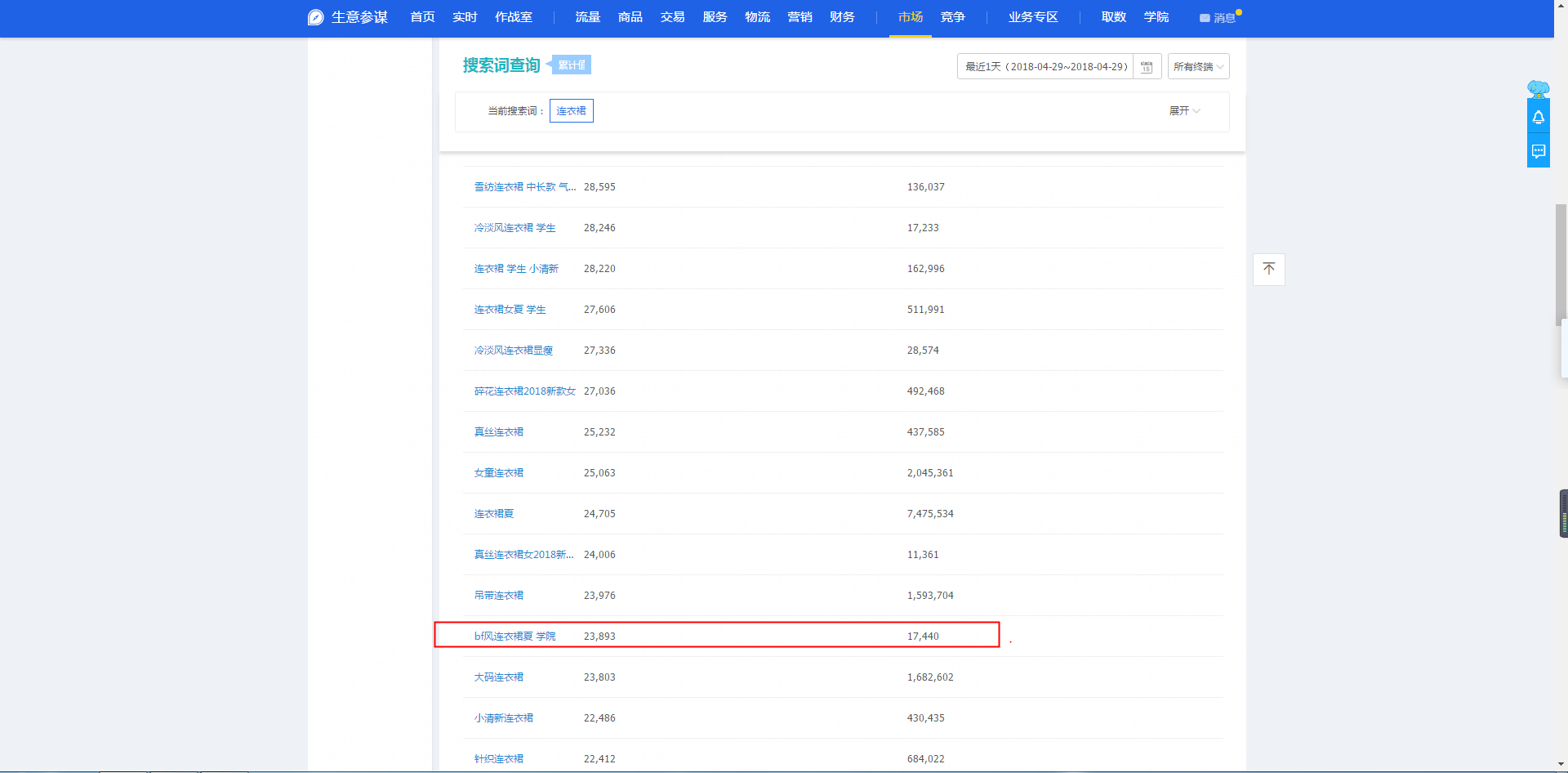Open the 营销 menu
1568x773 pixels.
pos(800,17)
